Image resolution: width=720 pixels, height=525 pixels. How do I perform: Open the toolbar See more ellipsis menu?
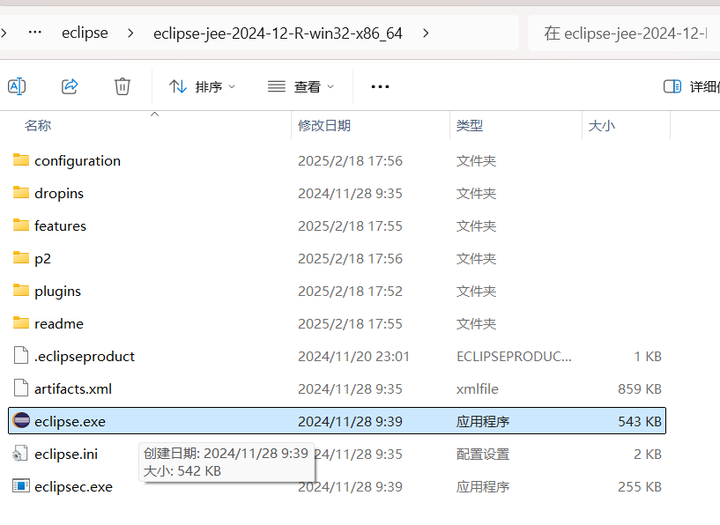380,86
